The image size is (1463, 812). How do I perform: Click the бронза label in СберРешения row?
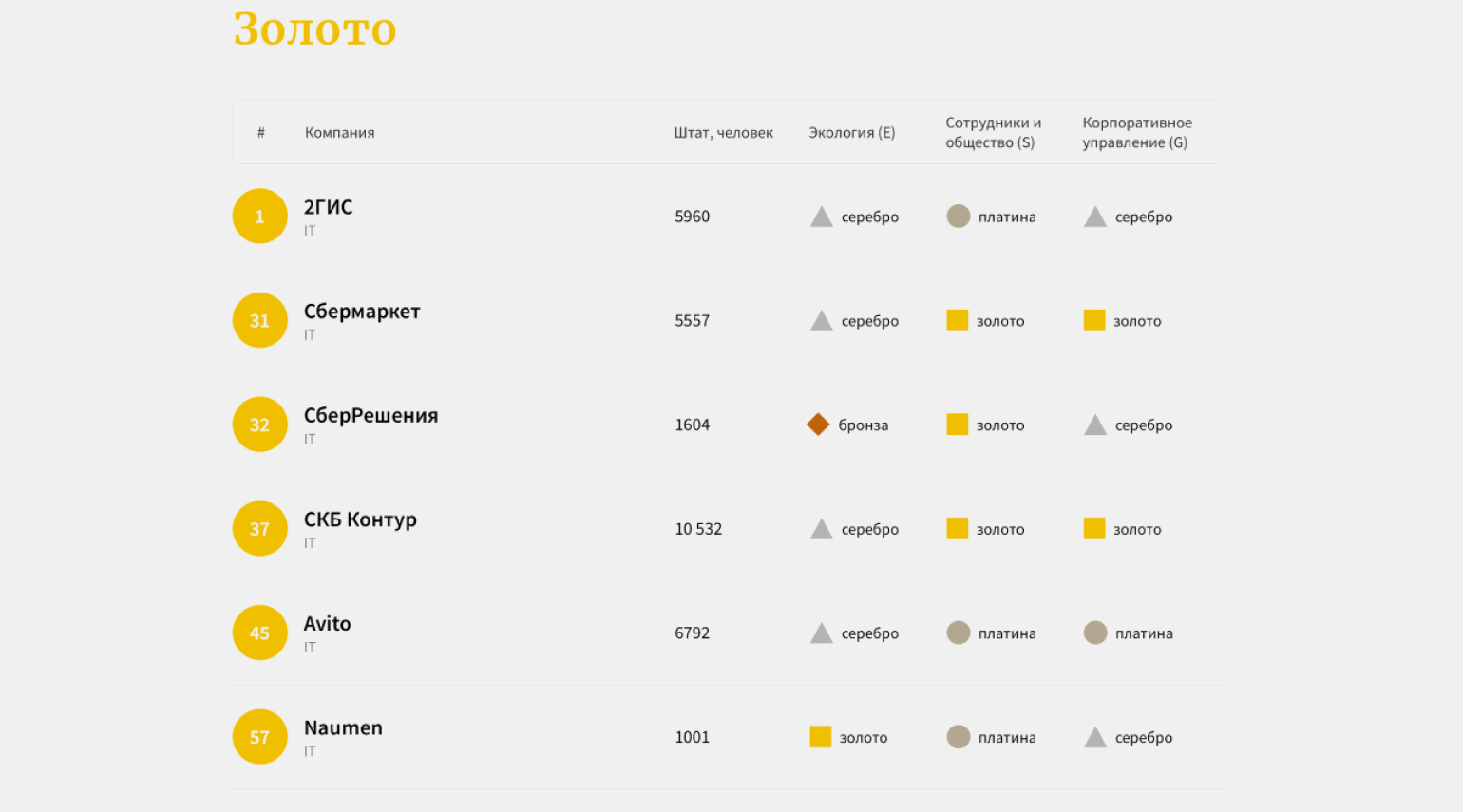pyautogui.click(x=864, y=425)
